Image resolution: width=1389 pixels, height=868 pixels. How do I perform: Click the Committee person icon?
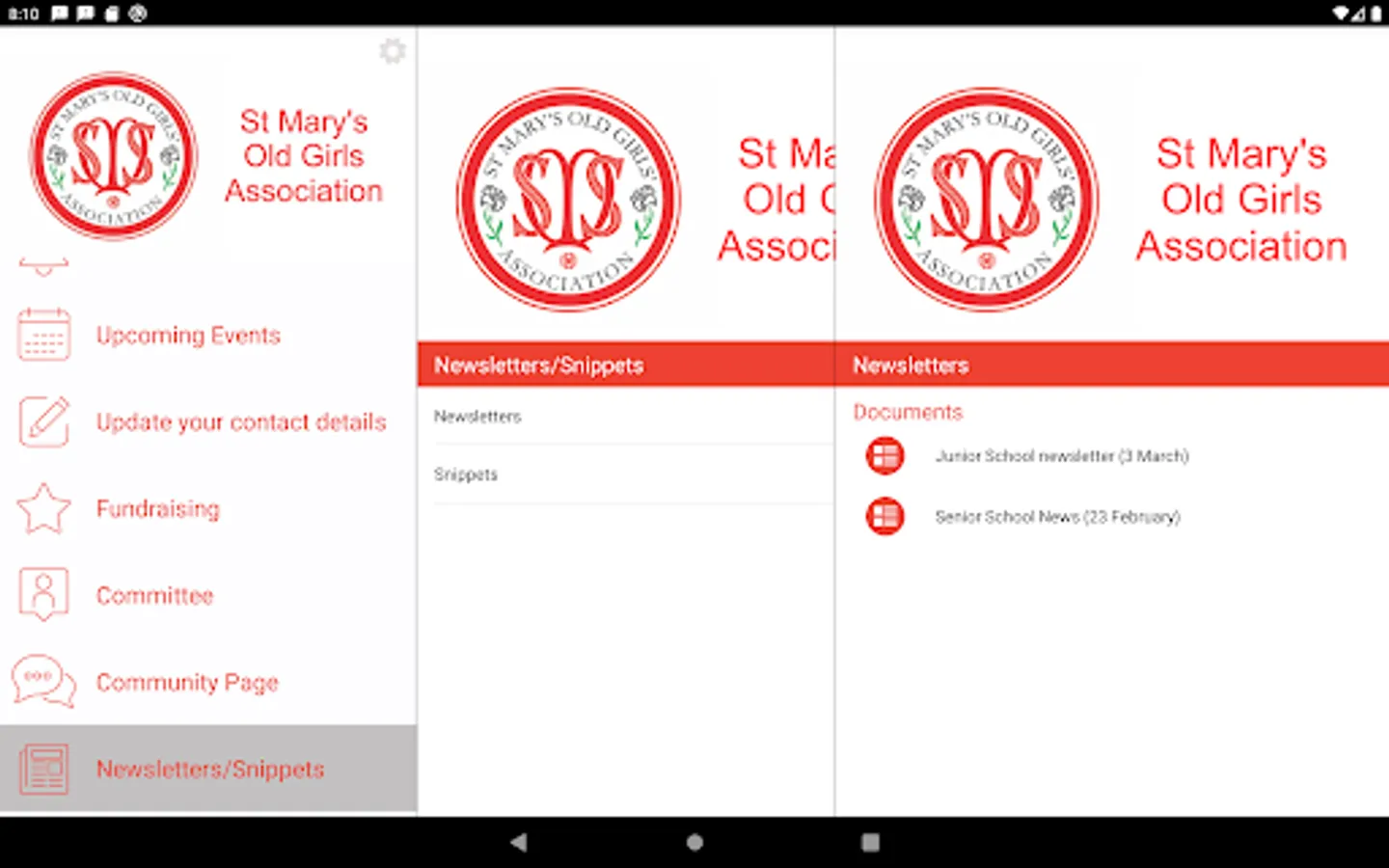pos(43,594)
